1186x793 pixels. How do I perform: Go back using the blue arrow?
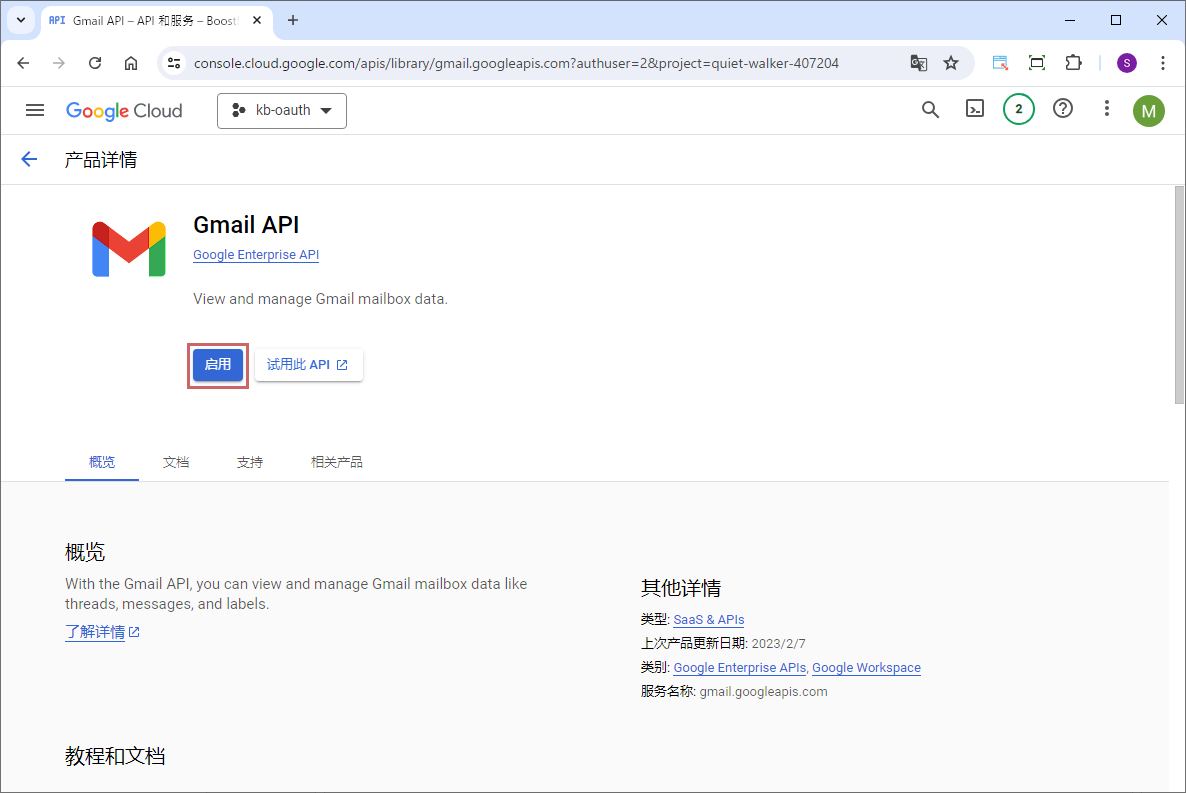(x=29, y=159)
